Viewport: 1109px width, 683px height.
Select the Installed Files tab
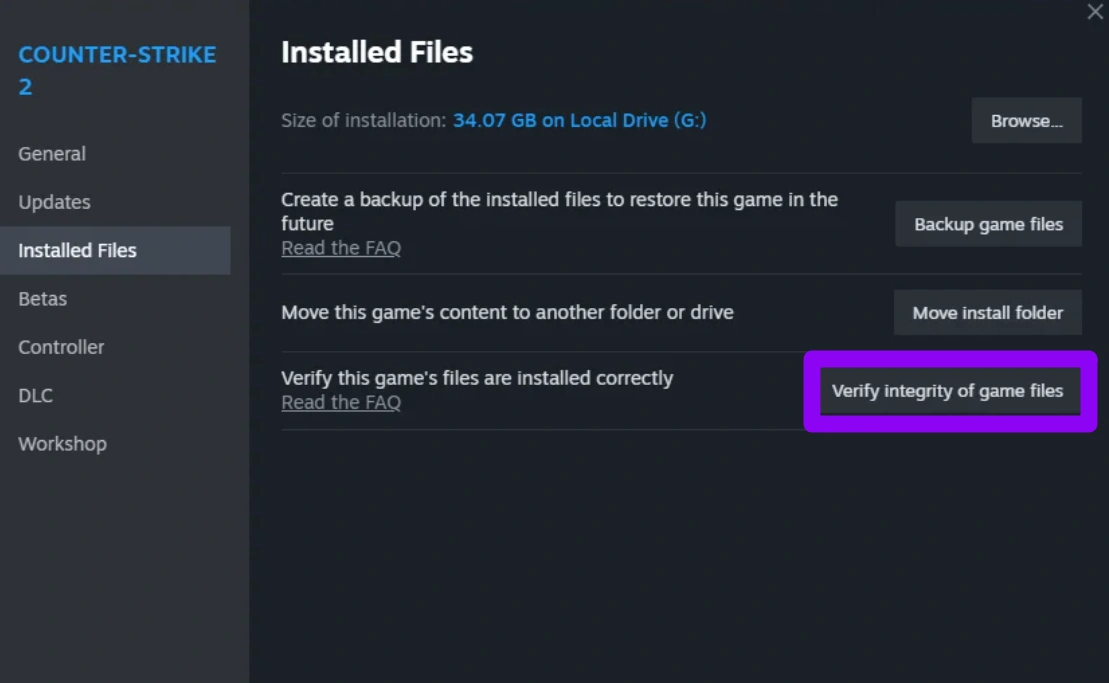coord(77,250)
